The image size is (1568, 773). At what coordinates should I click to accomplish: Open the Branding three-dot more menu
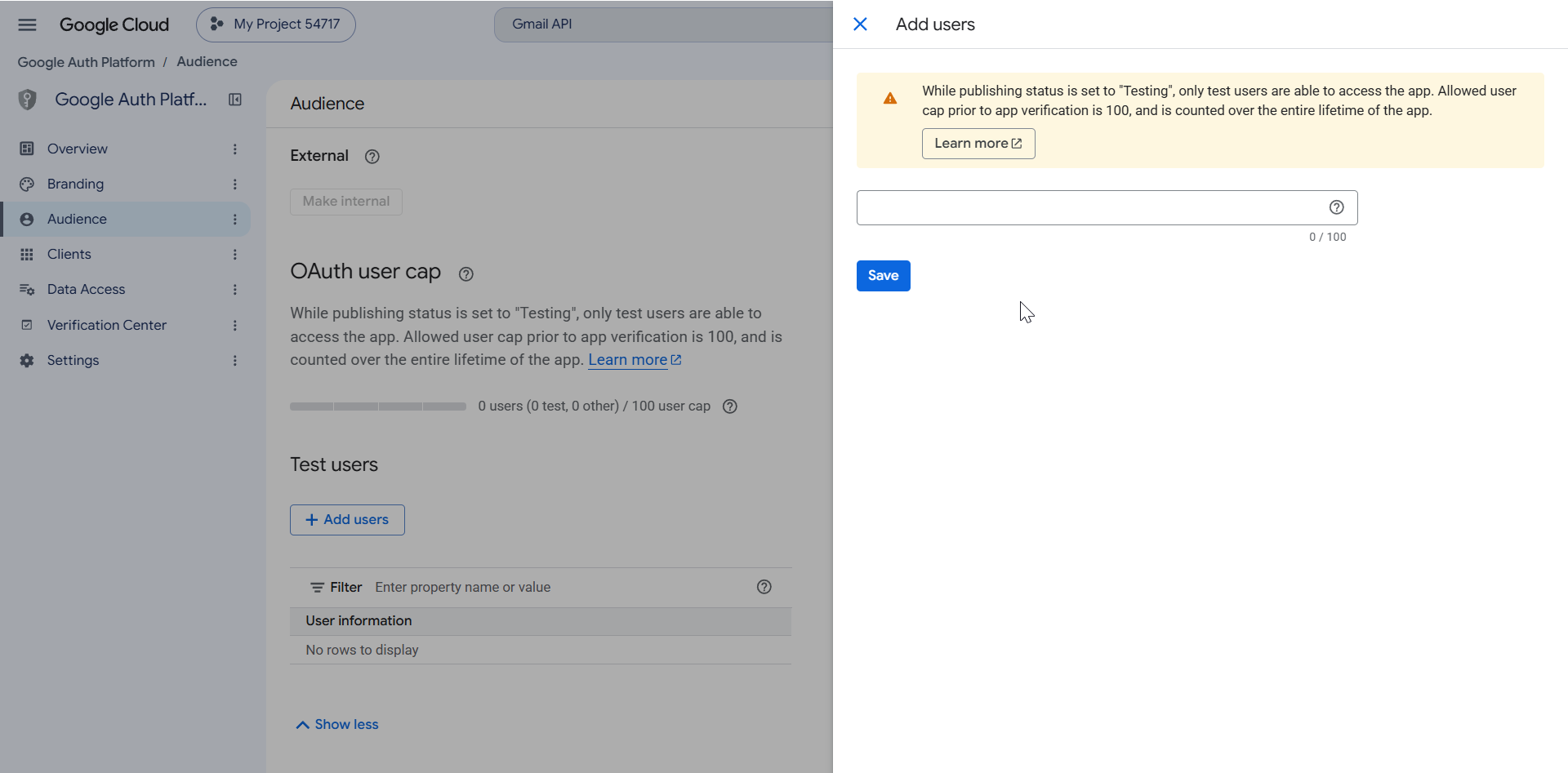(x=235, y=184)
